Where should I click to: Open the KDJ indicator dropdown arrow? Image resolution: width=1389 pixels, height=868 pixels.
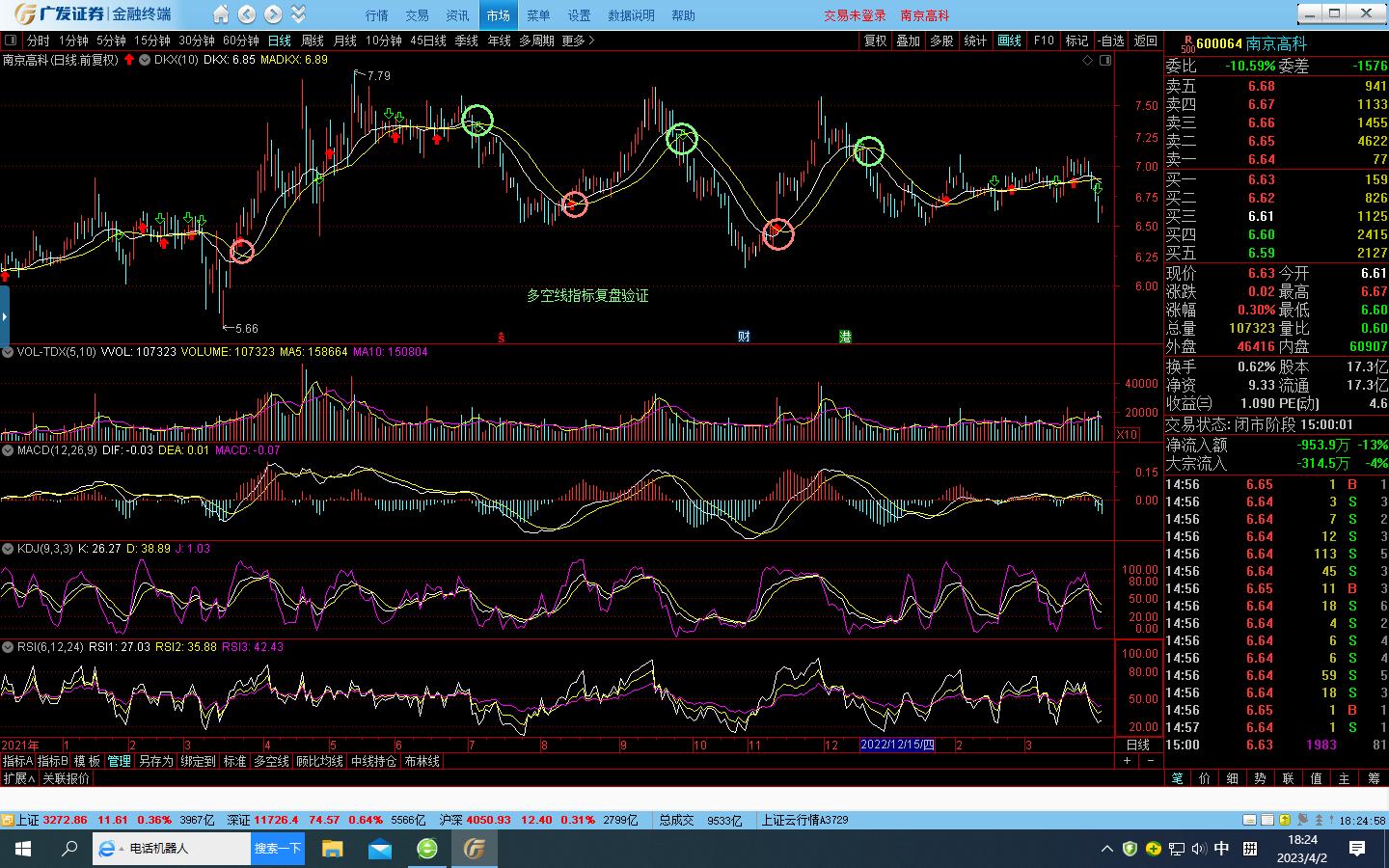click(8, 549)
